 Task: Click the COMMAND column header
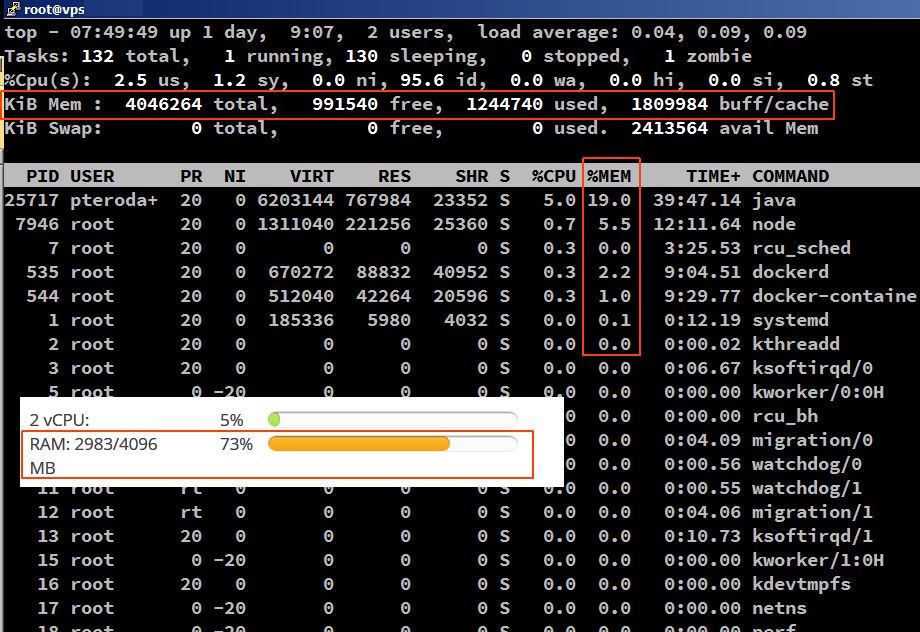790,176
